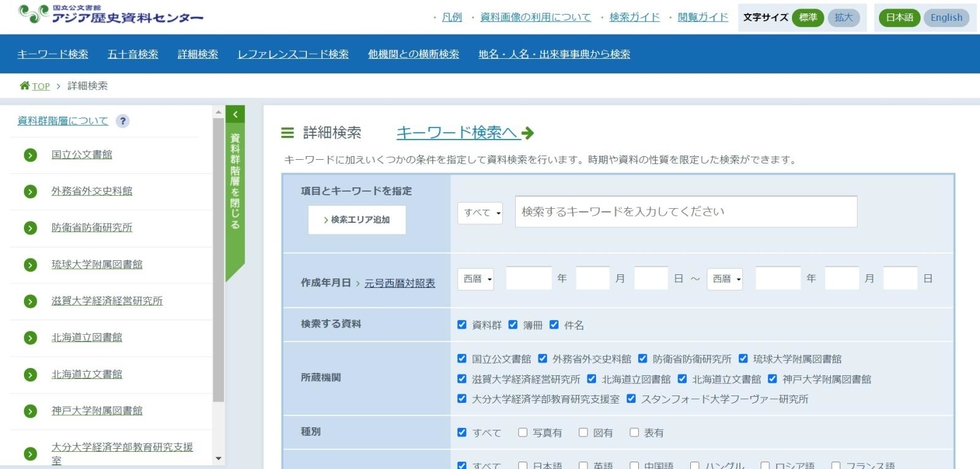Screen dimensions: 980x469
Task: Open the end date 西暦 era dropdown
Action: pyautogui.click(x=725, y=279)
